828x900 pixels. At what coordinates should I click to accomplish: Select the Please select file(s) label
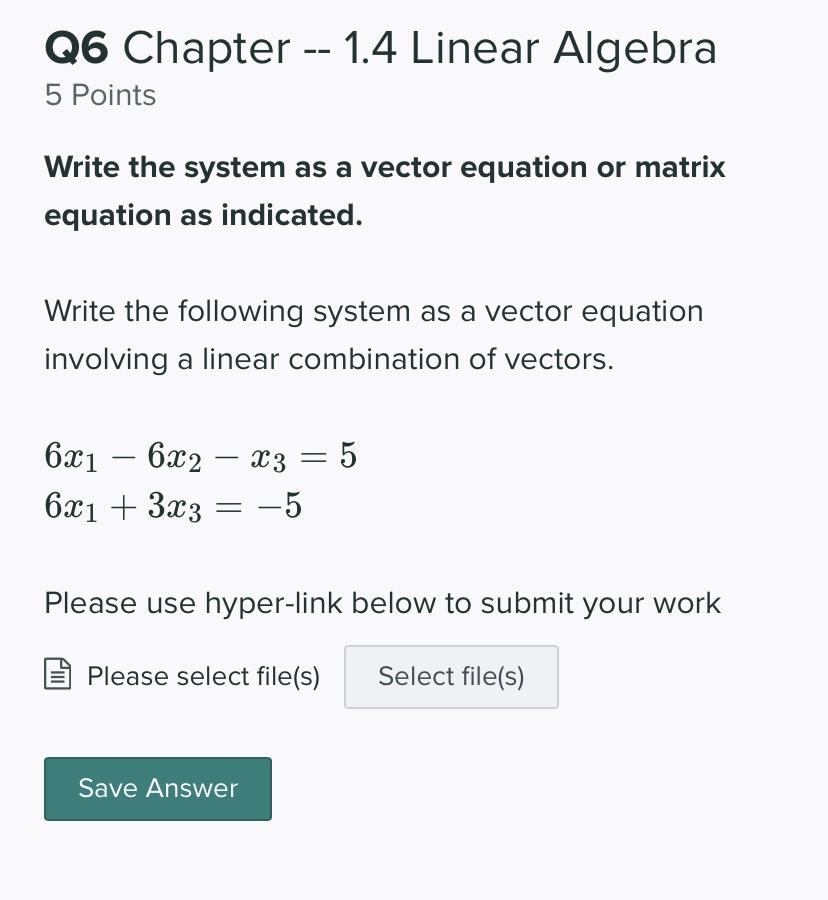(x=203, y=677)
